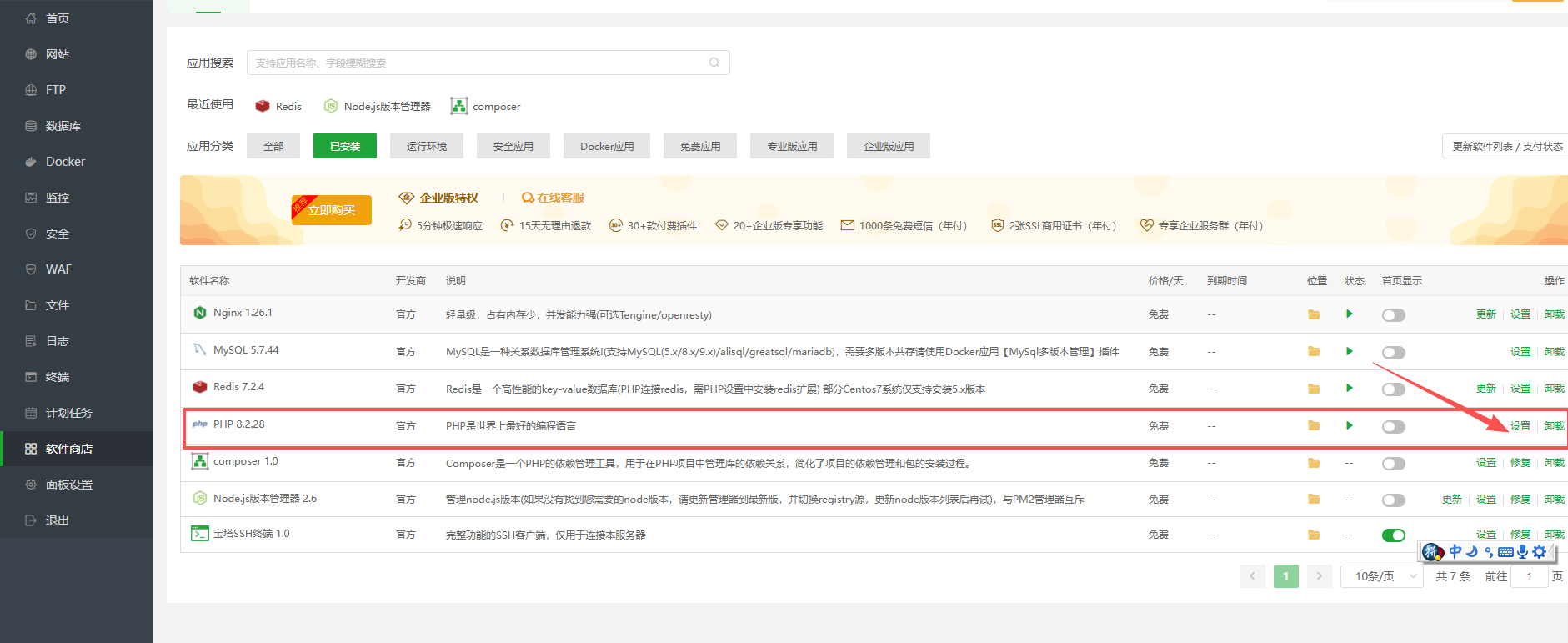The width and height of the screenshot is (1568, 643).
Task: Click 设置 in the PHP 8.2.28 row
Action: [x=1520, y=426]
